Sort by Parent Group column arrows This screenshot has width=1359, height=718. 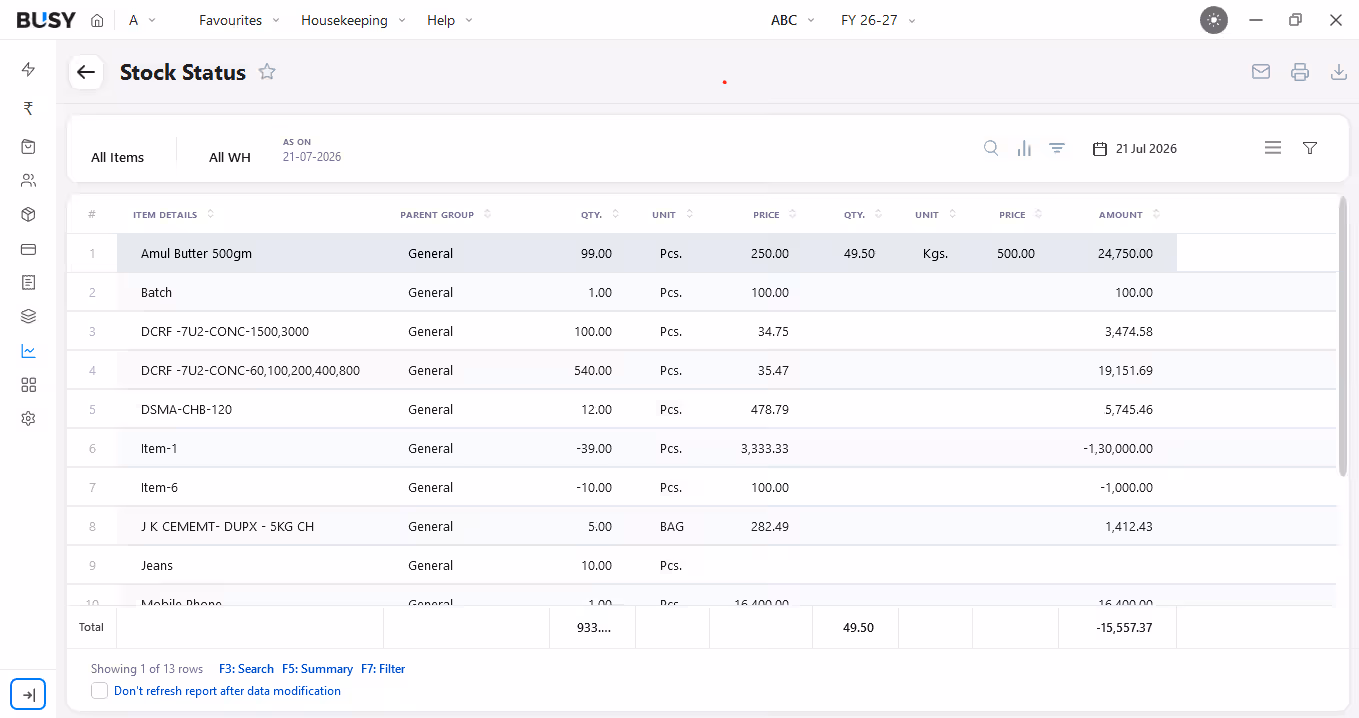pyautogui.click(x=487, y=214)
